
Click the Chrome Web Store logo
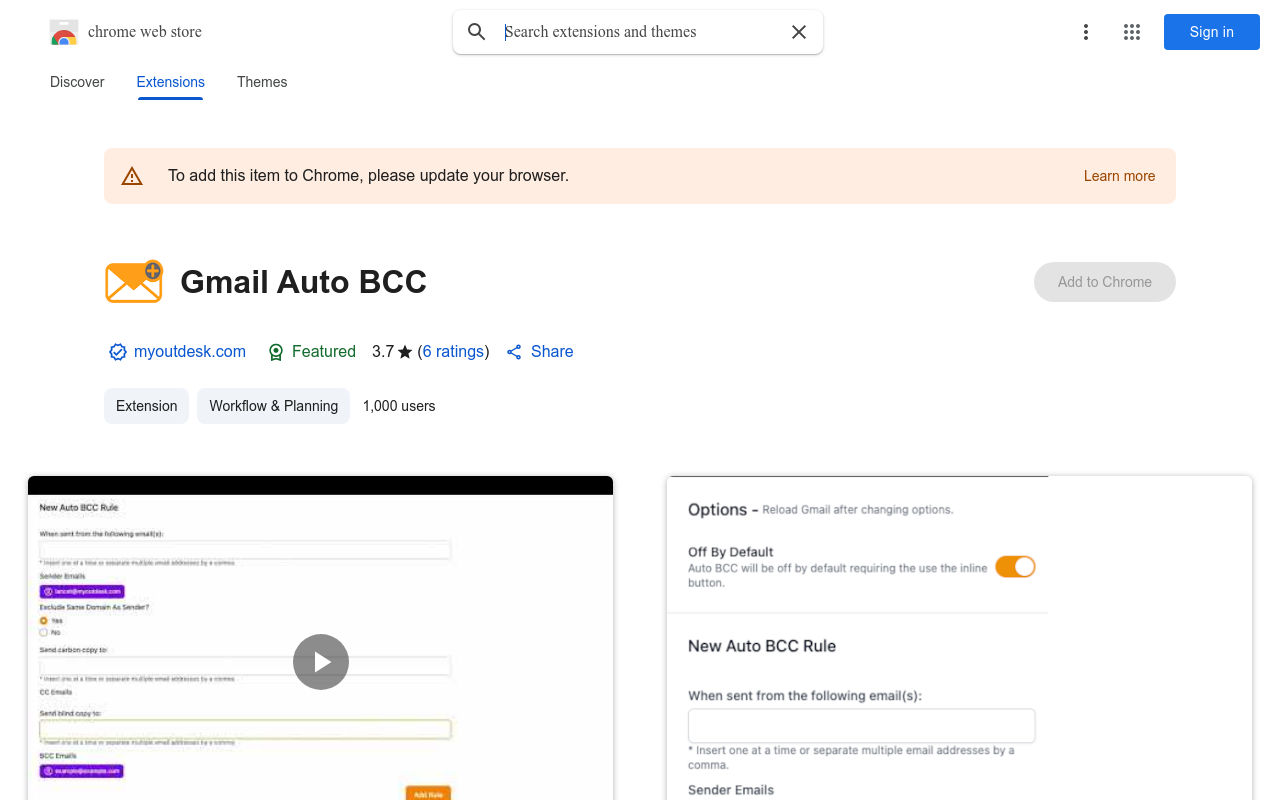(64, 32)
